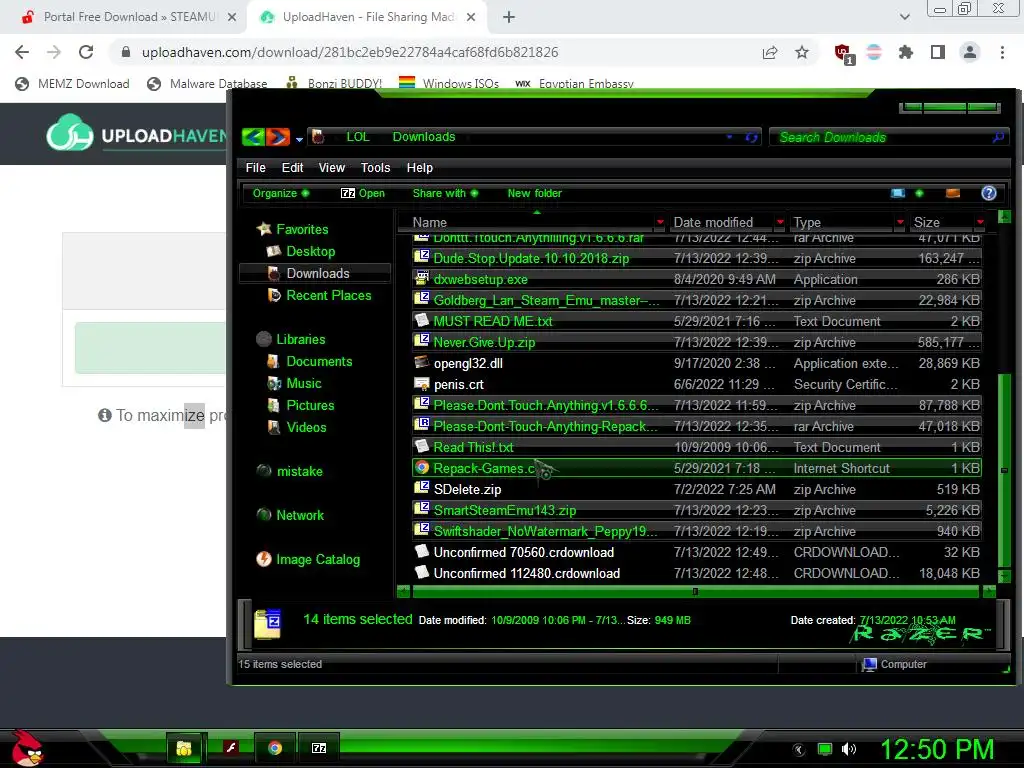Select MUST READ ME.txt file
Image resolution: width=1024 pixels, height=768 pixels.
click(x=493, y=321)
